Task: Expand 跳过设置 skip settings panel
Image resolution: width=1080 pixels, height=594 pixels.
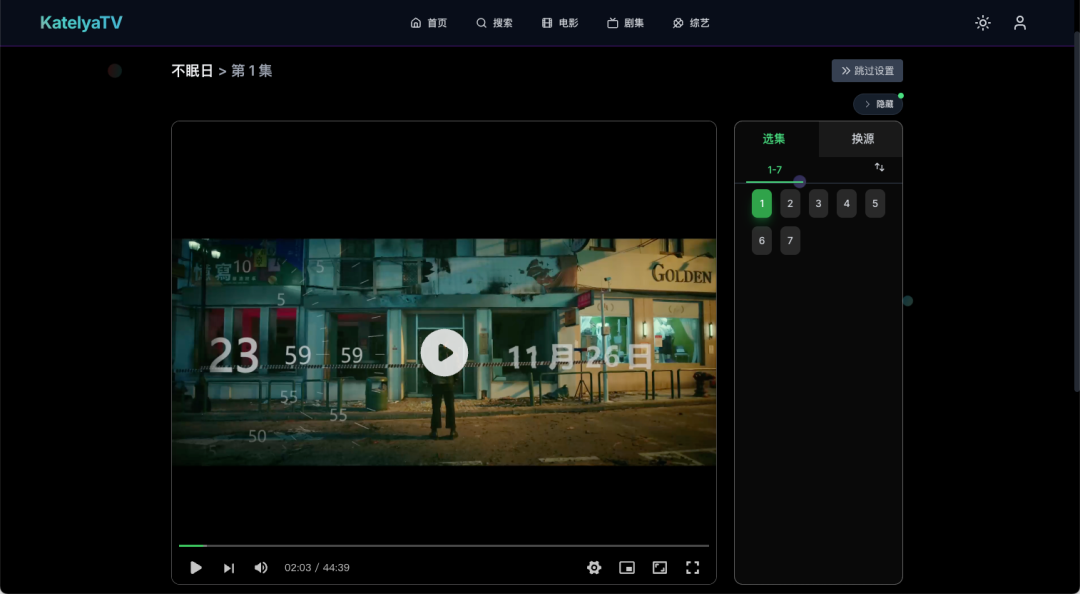Action: (868, 70)
